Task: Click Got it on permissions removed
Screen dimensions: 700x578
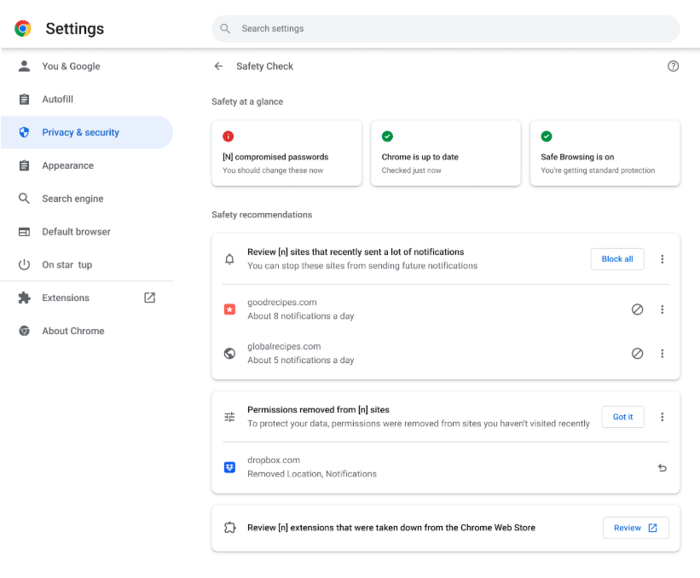Action: (623, 417)
